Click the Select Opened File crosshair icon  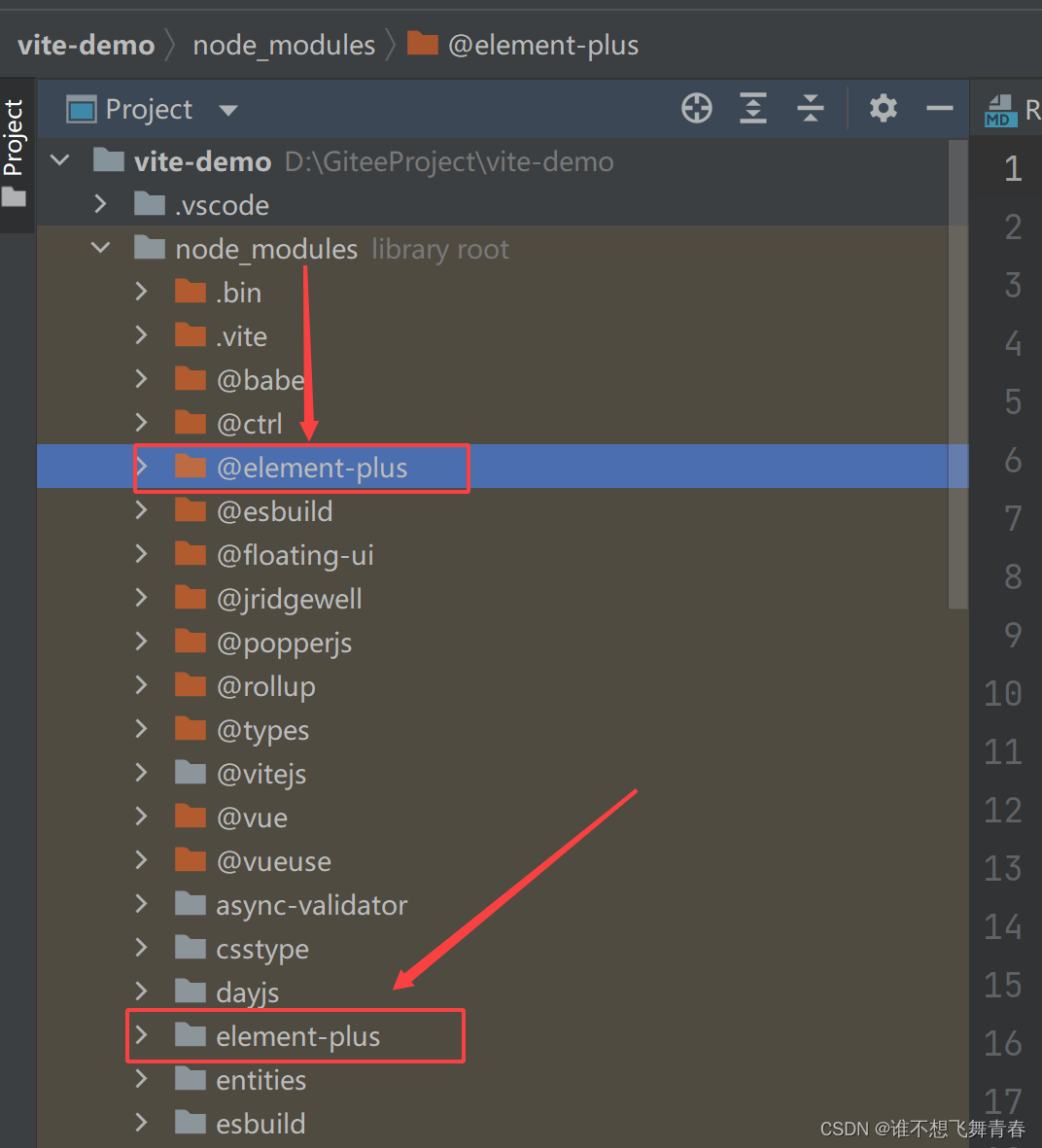[696, 108]
